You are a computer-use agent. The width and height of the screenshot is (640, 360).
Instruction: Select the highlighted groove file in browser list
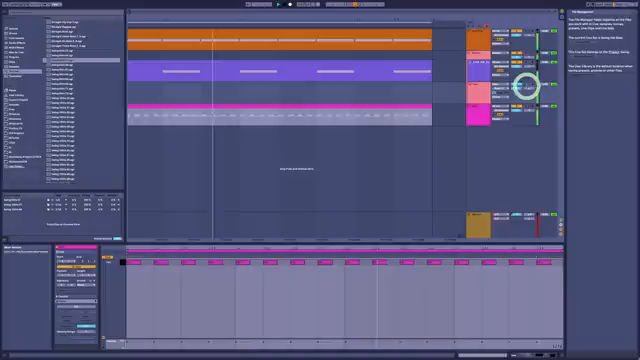coord(82,60)
